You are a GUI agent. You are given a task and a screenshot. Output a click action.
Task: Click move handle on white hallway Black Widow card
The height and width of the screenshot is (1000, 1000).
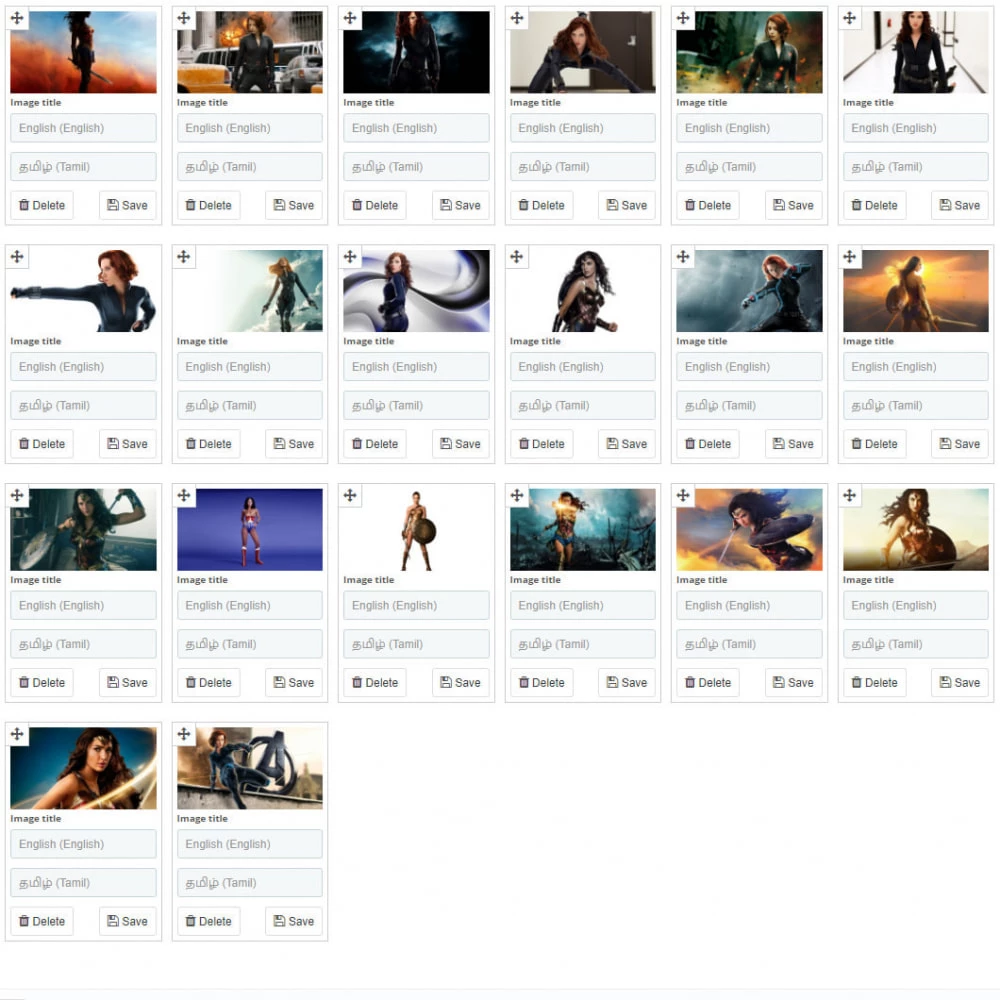pyautogui.click(x=849, y=18)
